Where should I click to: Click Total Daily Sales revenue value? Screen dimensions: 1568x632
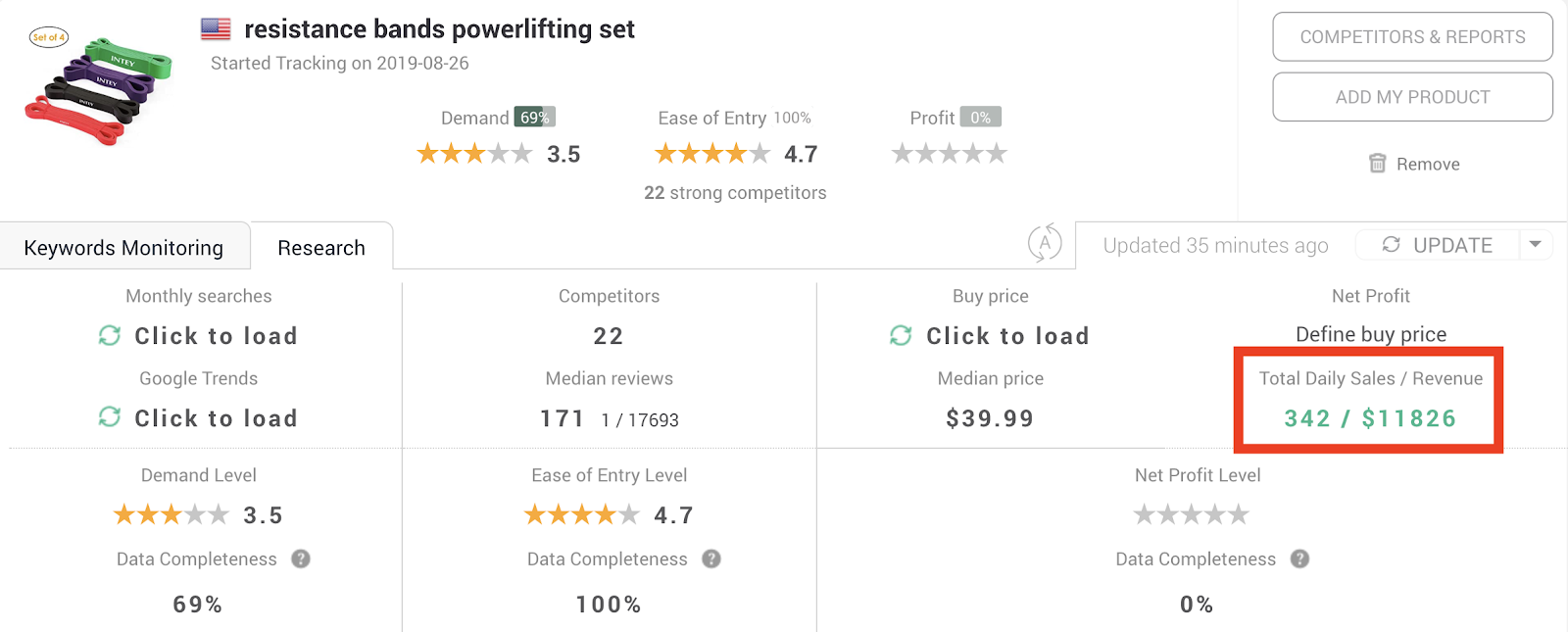(x=1370, y=418)
